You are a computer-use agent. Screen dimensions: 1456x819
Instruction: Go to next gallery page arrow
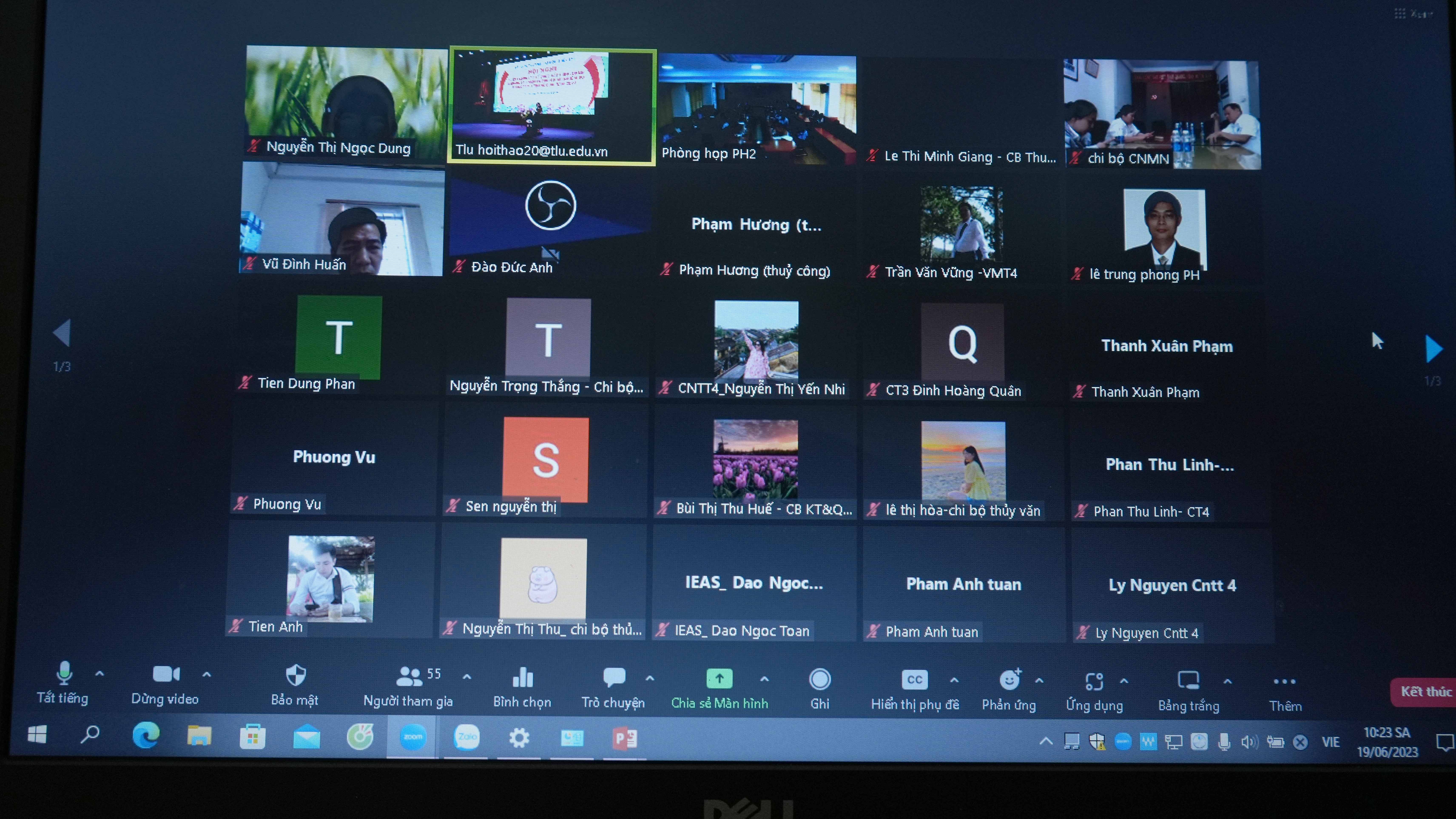coord(1433,349)
